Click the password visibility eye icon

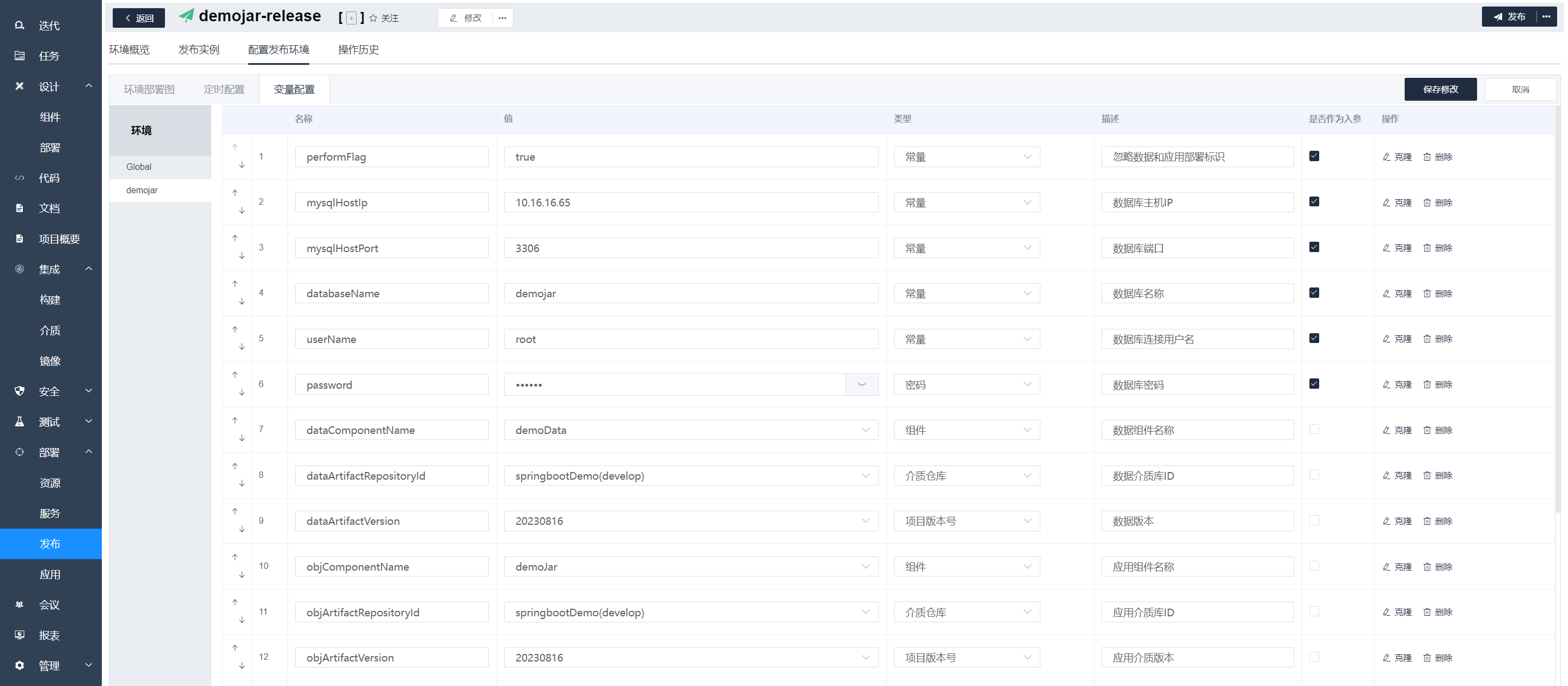coord(861,385)
